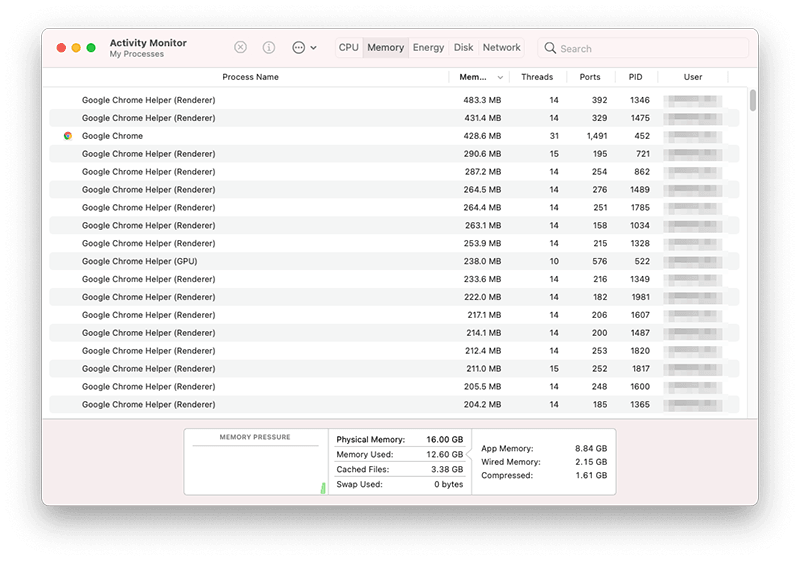Switch to the Network tab
800x561 pixels.
coord(502,47)
